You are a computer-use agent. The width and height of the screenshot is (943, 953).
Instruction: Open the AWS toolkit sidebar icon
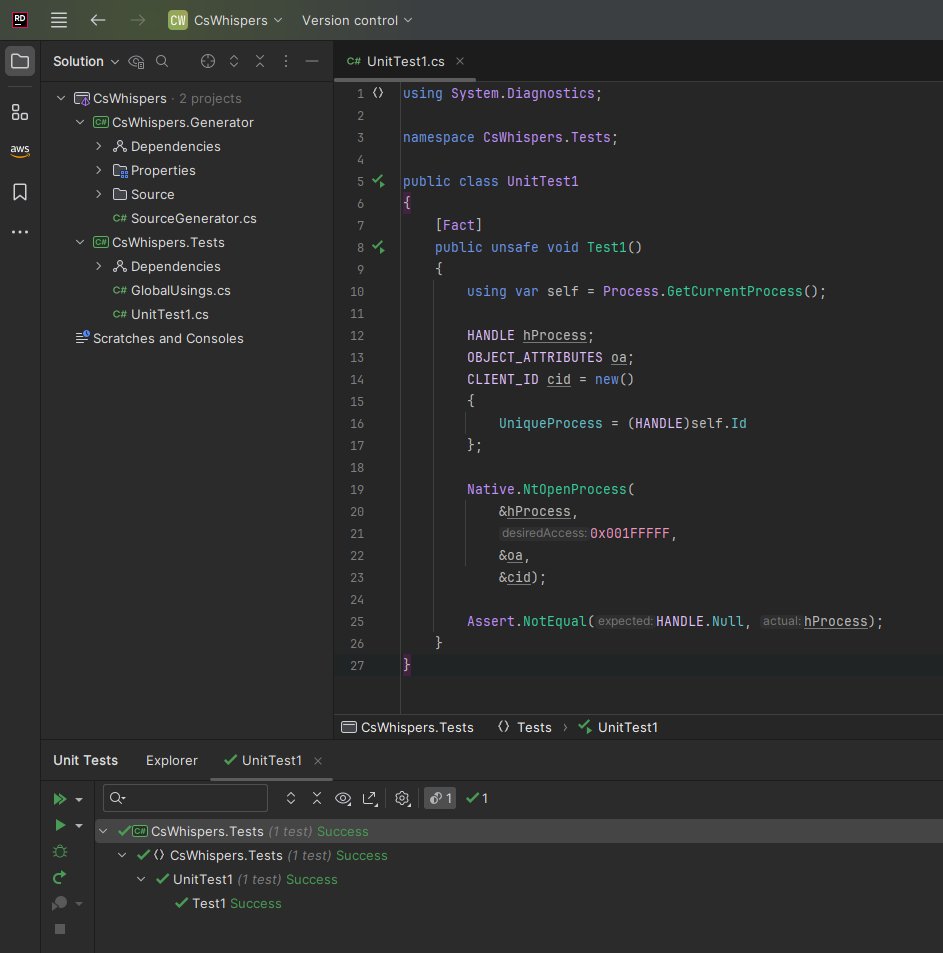20,150
